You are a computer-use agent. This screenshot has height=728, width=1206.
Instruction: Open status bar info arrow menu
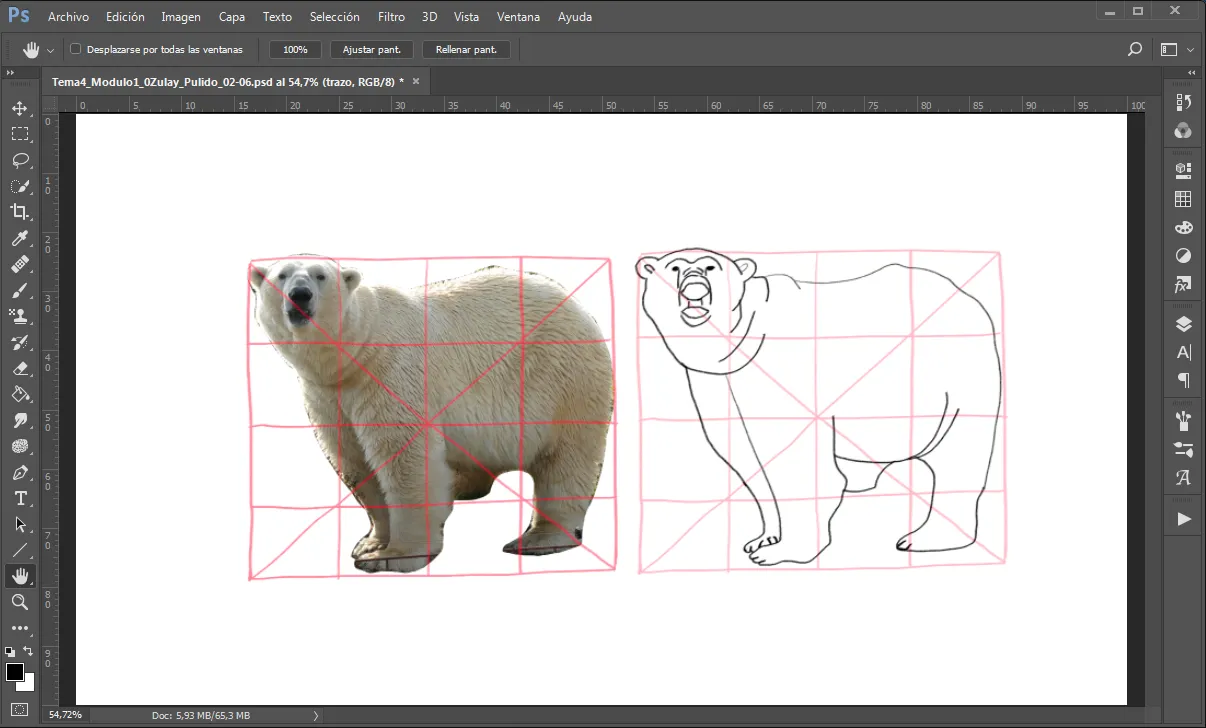click(316, 715)
